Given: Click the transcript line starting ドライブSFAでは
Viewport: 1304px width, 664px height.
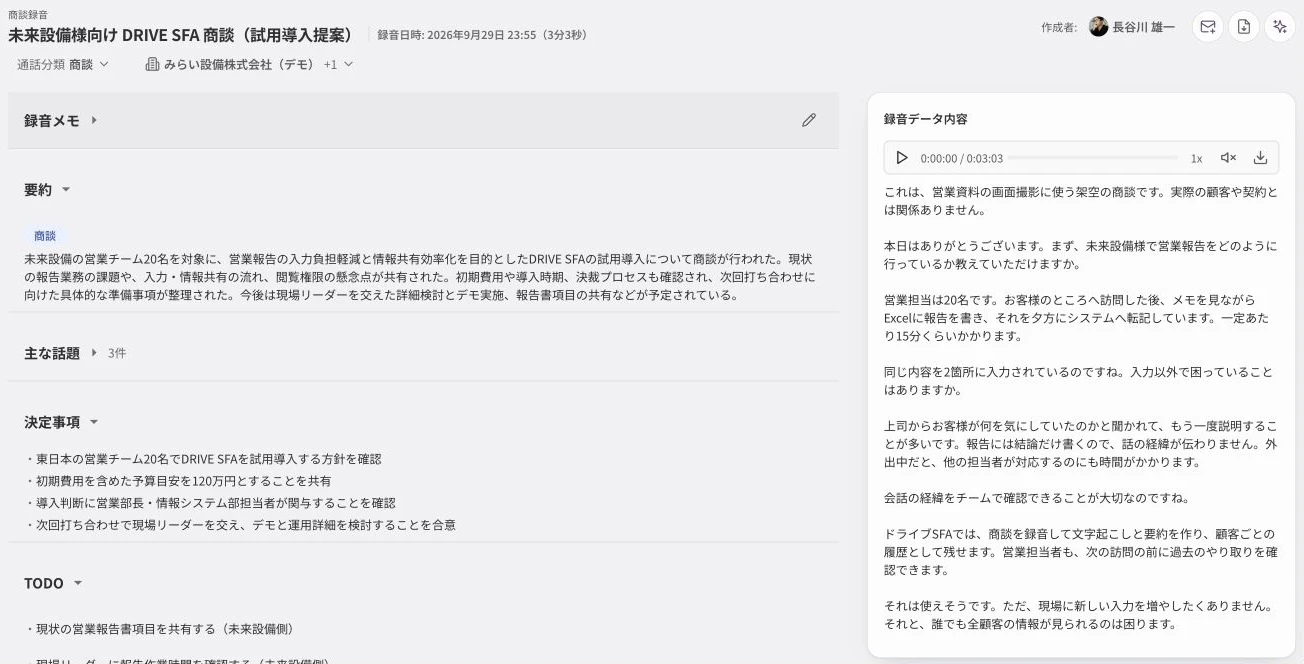Looking at the screenshot, I should click(x=1081, y=552).
